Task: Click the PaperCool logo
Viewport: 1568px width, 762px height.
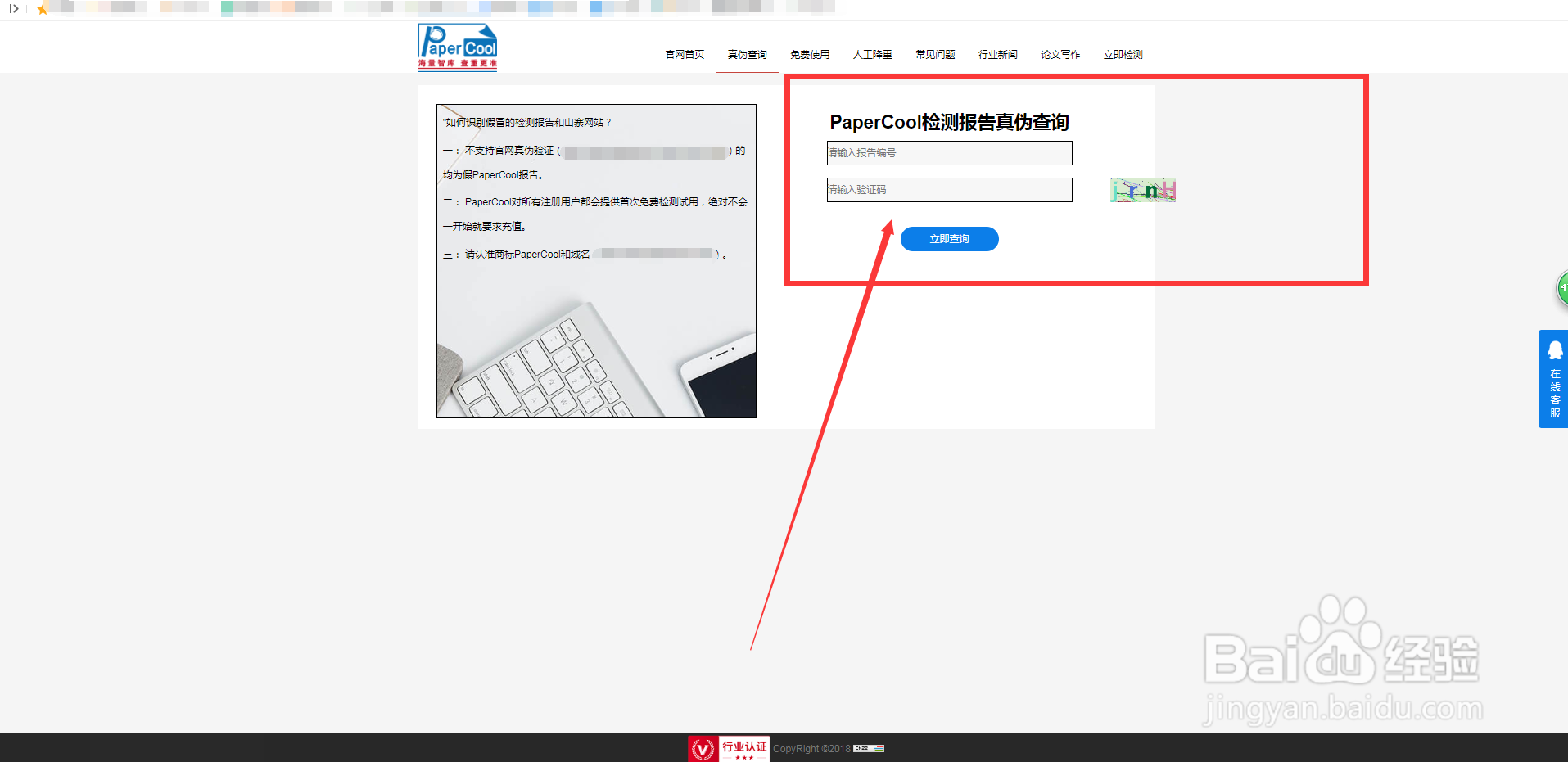Action: (457, 47)
